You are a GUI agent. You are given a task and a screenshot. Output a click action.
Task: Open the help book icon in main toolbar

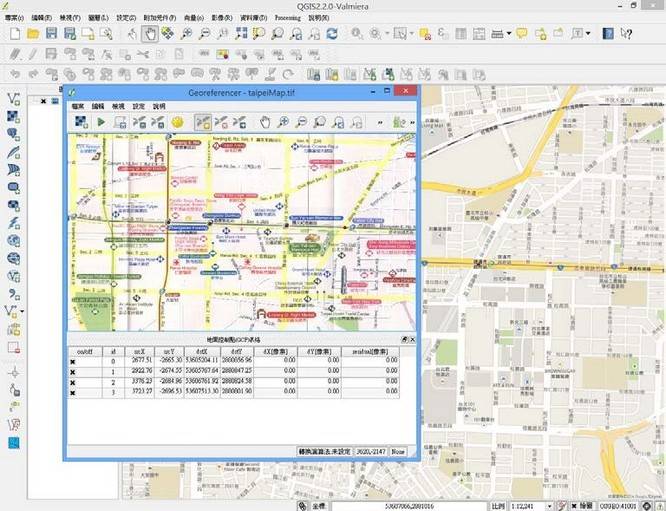click(x=608, y=34)
